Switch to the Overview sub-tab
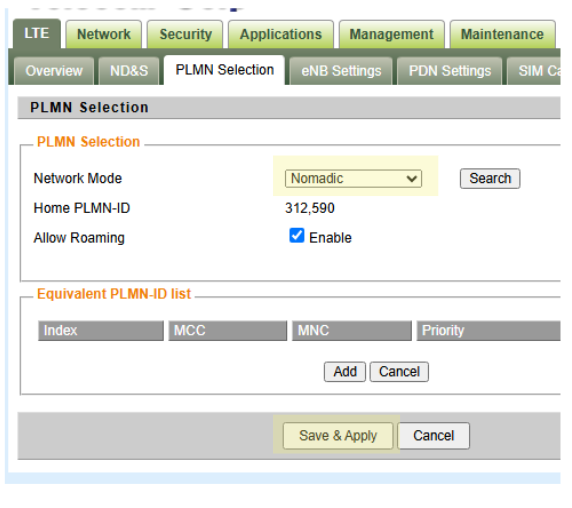Screen dimensions: 572x508 click(54, 71)
